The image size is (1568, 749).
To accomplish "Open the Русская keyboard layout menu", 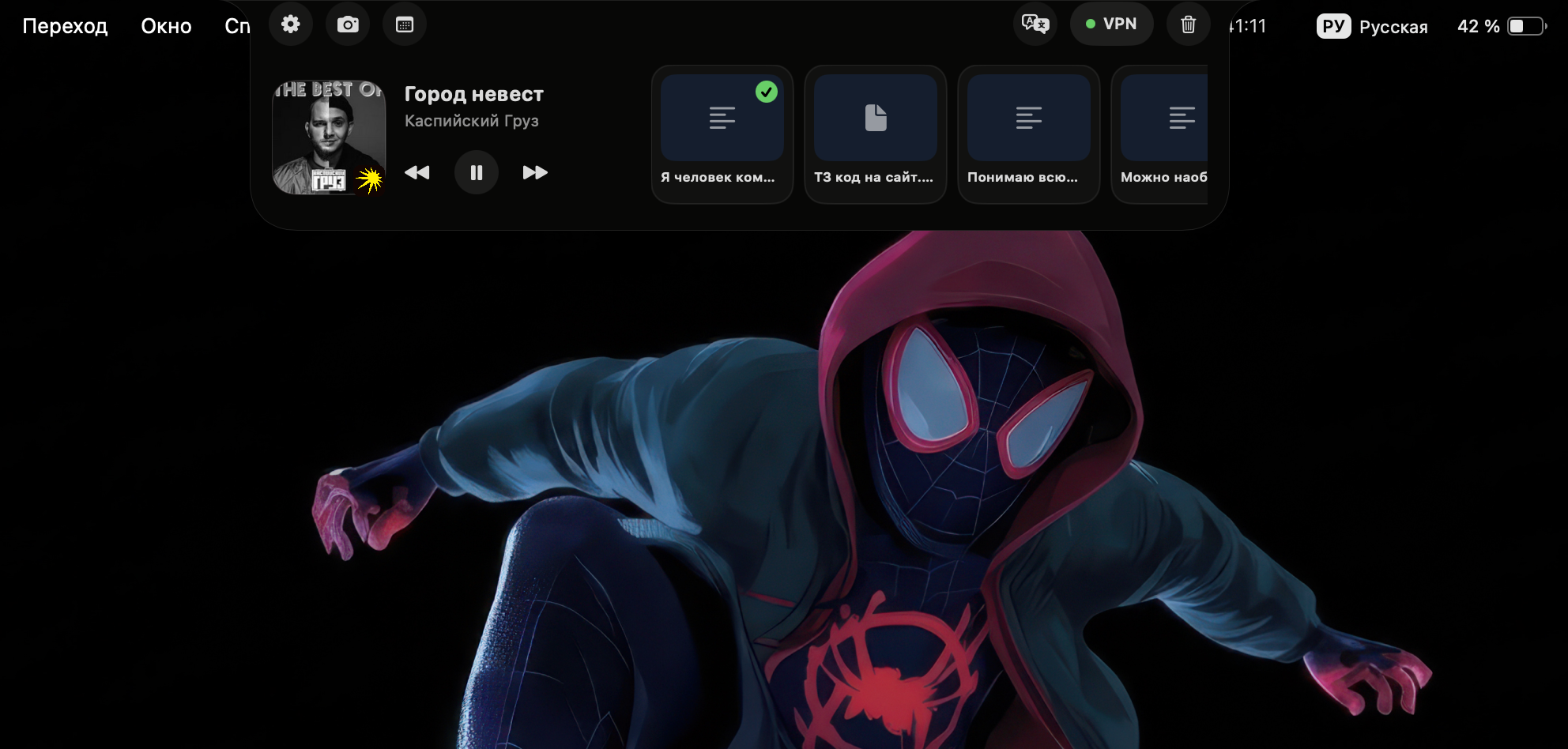I will click(1393, 27).
